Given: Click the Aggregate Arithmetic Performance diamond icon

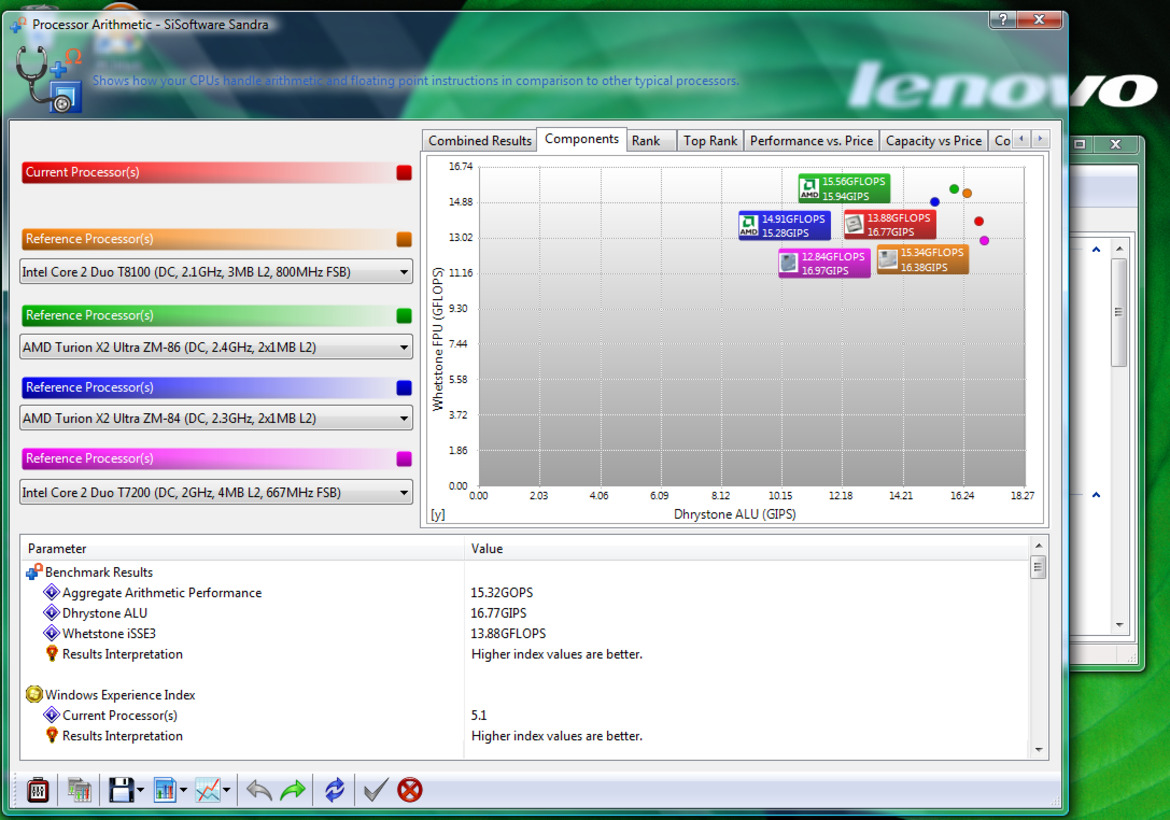Looking at the screenshot, I should tap(51, 592).
